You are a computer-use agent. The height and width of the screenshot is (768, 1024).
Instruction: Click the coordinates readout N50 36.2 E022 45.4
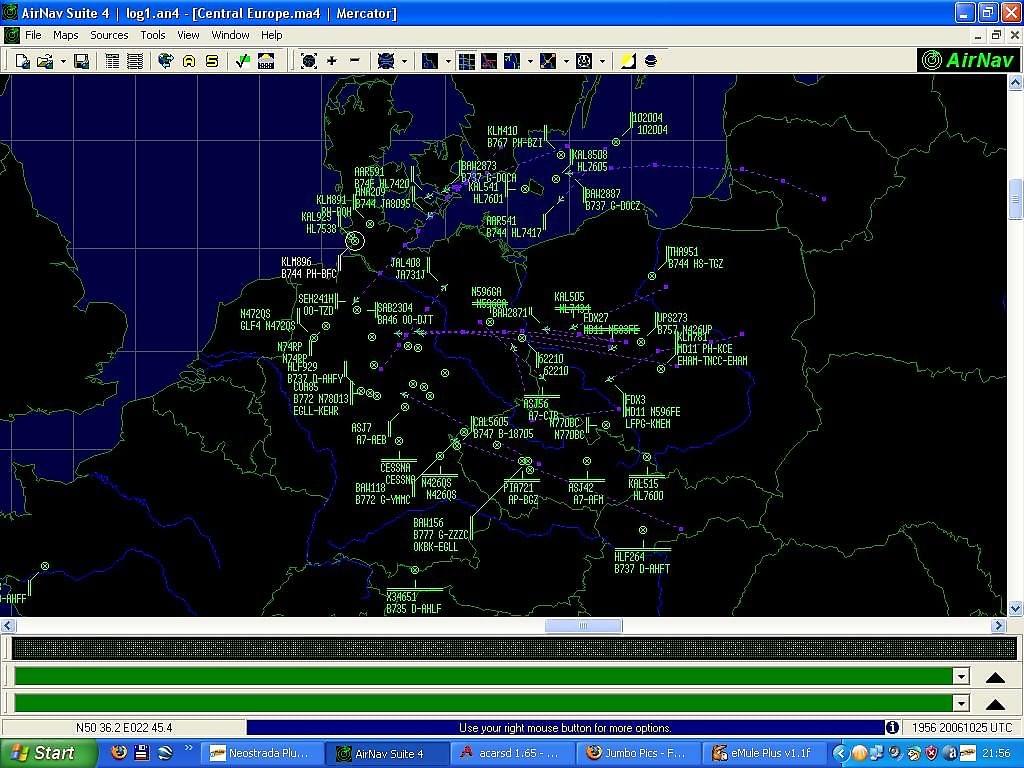tap(124, 728)
